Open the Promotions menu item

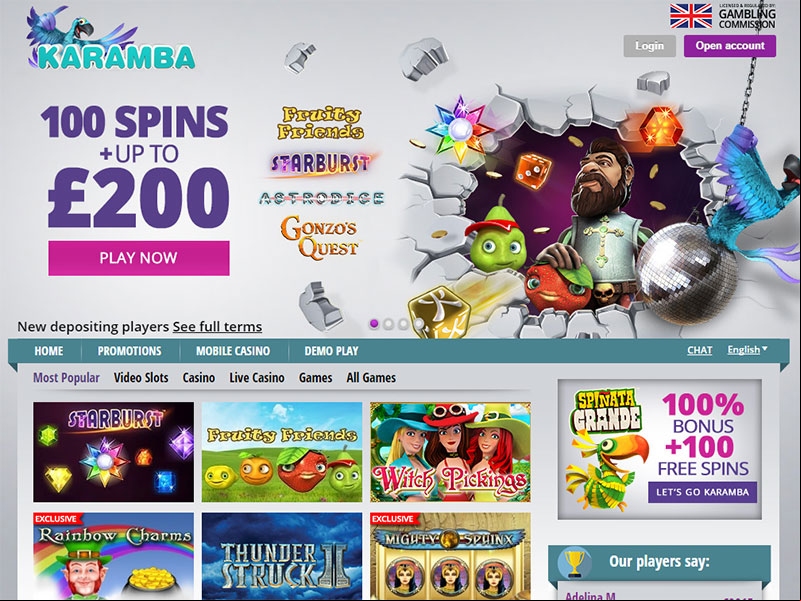tap(129, 351)
